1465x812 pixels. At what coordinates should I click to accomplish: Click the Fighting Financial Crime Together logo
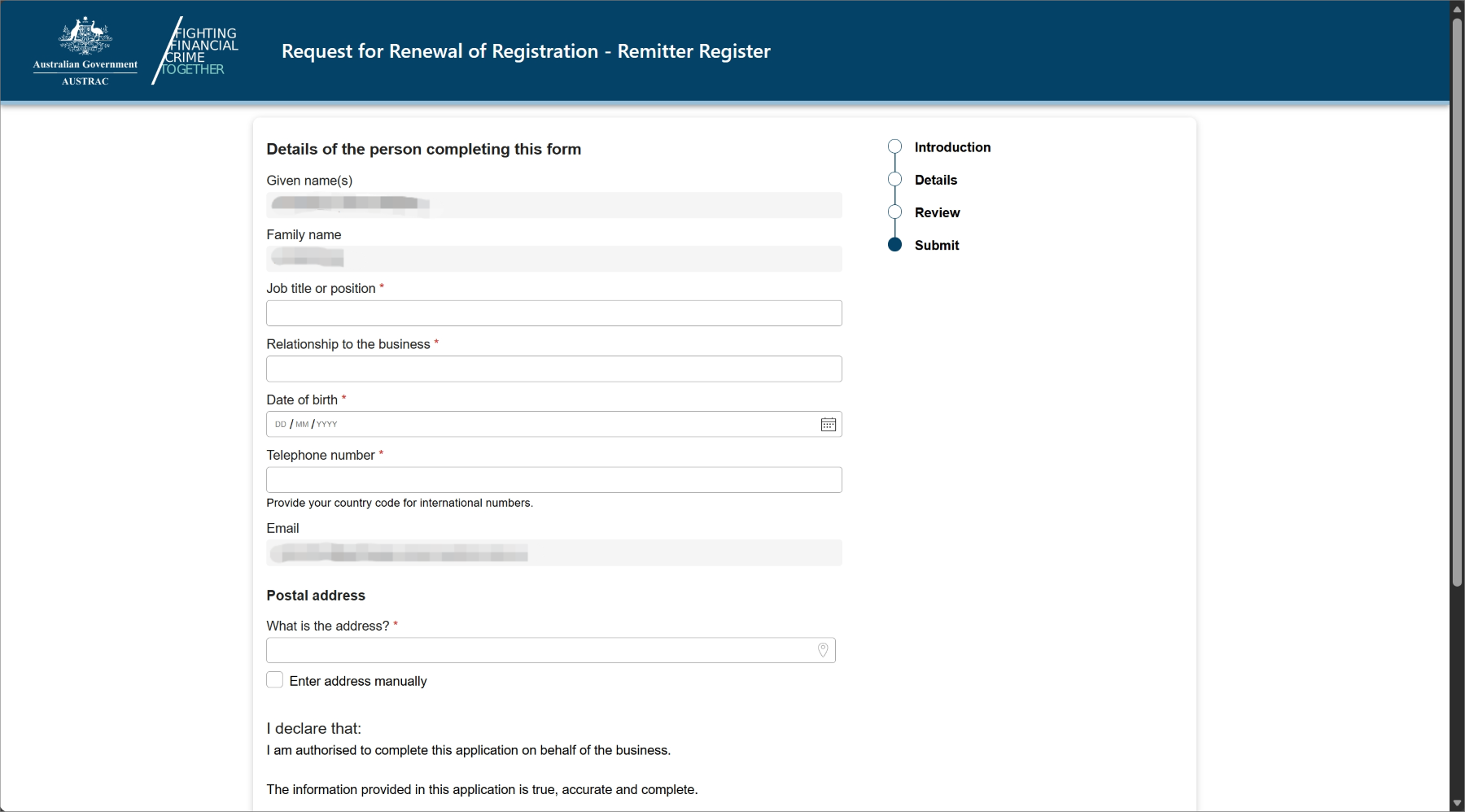(197, 51)
